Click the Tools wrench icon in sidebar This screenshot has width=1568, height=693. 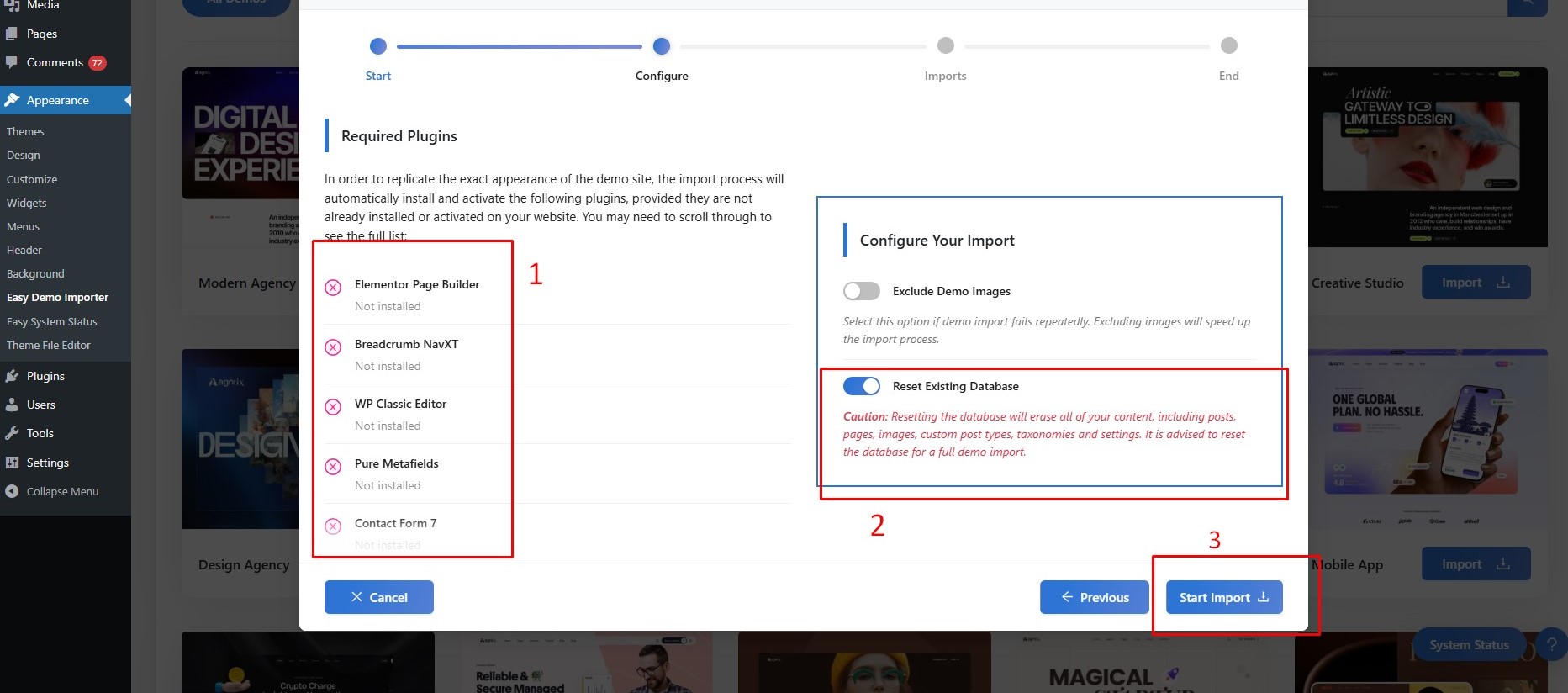(12, 433)
